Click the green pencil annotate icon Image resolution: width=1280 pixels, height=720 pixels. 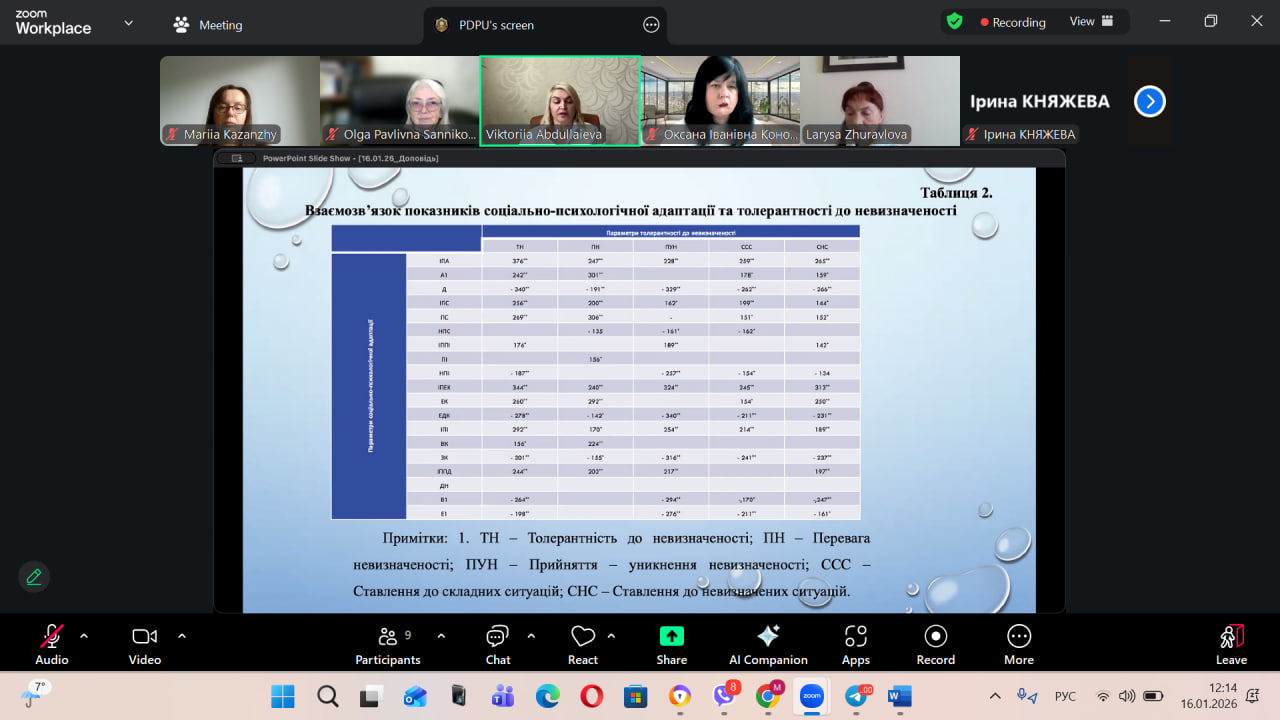point(34,577)
